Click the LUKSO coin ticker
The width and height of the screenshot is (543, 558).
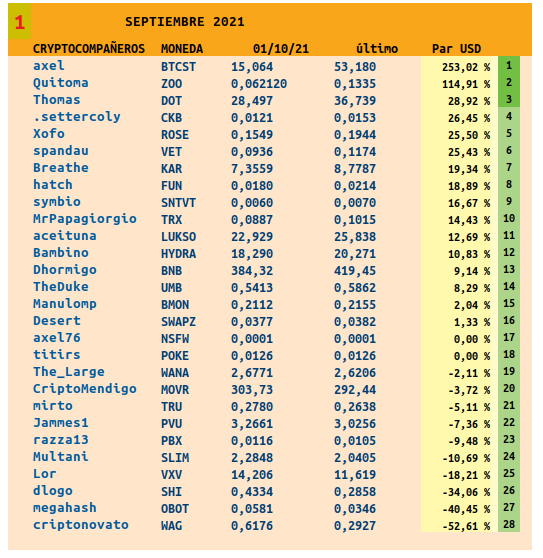pyautogui.click(x=178, y=237)
